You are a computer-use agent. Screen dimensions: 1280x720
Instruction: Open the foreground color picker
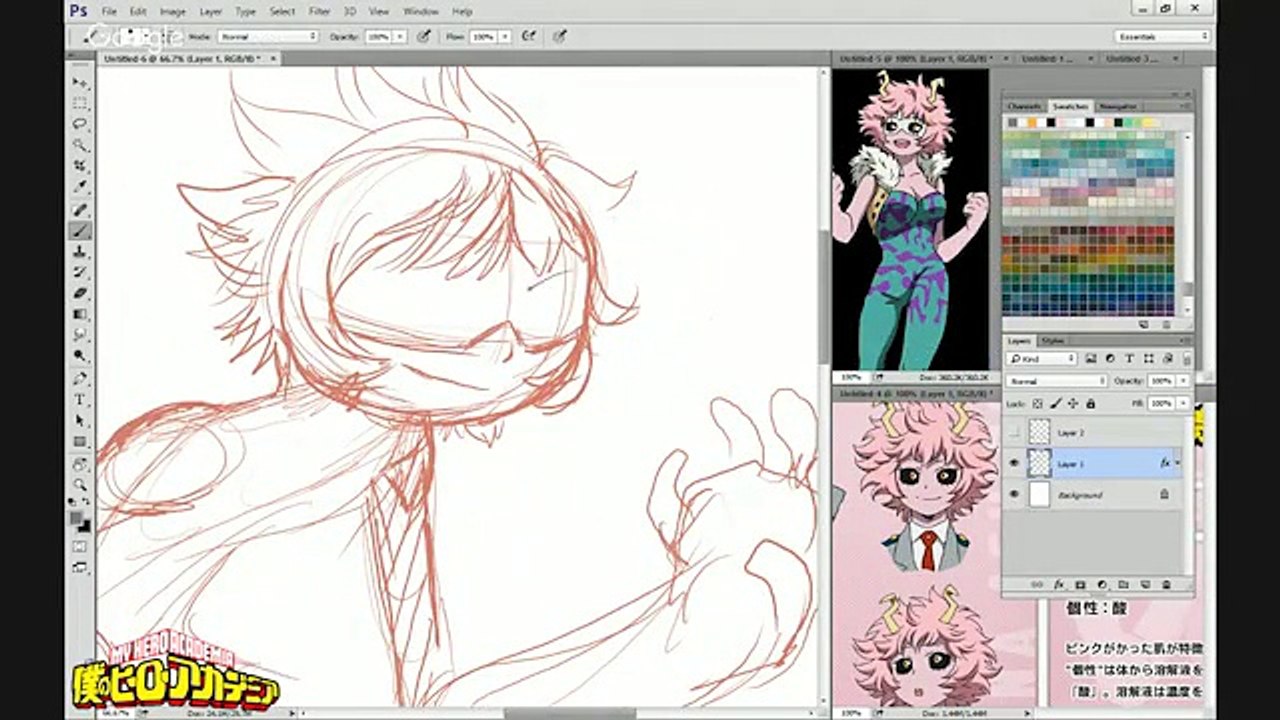pos(77,519)
